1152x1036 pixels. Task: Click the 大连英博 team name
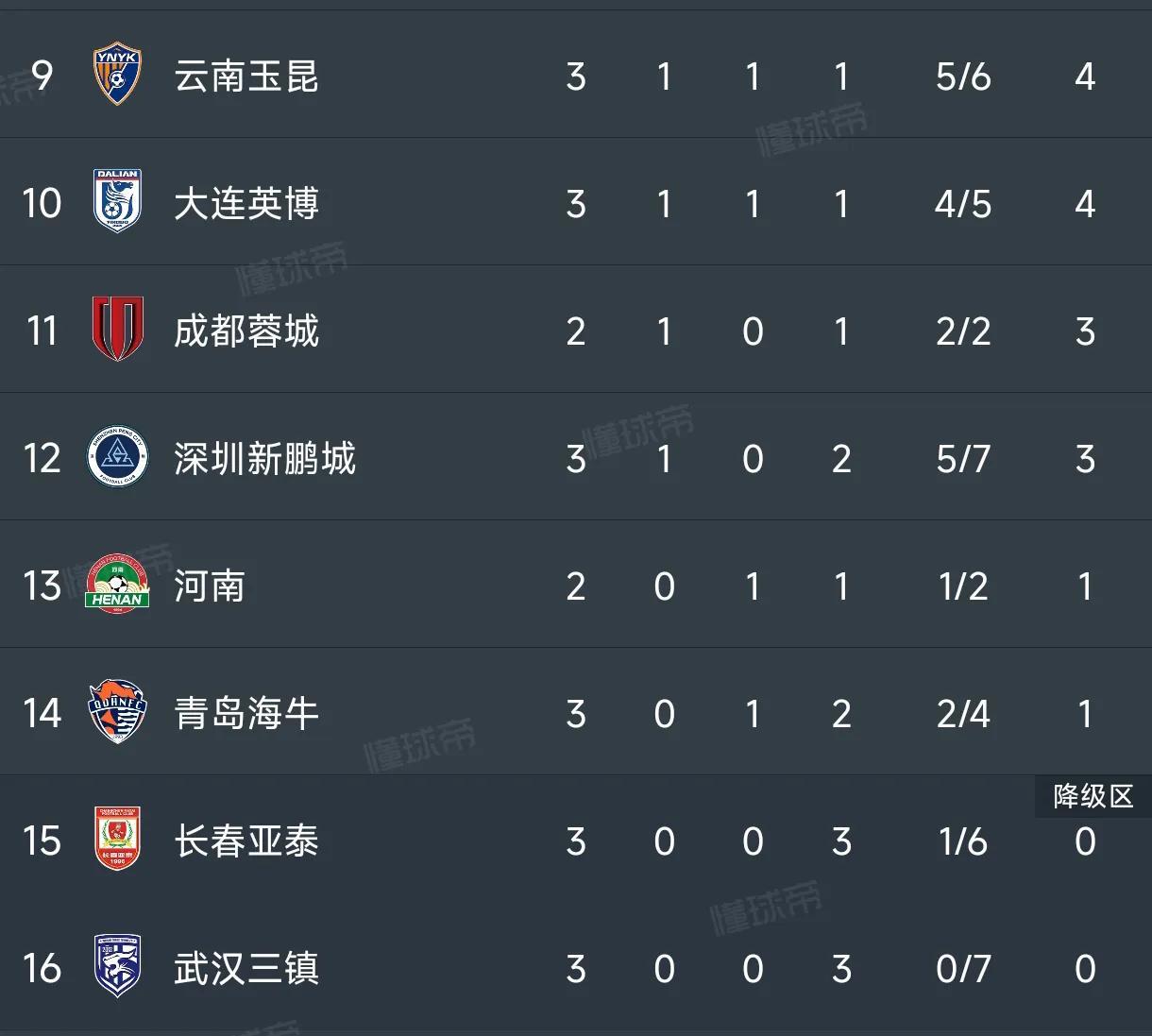pyautogui.click(x=246, y=204)
